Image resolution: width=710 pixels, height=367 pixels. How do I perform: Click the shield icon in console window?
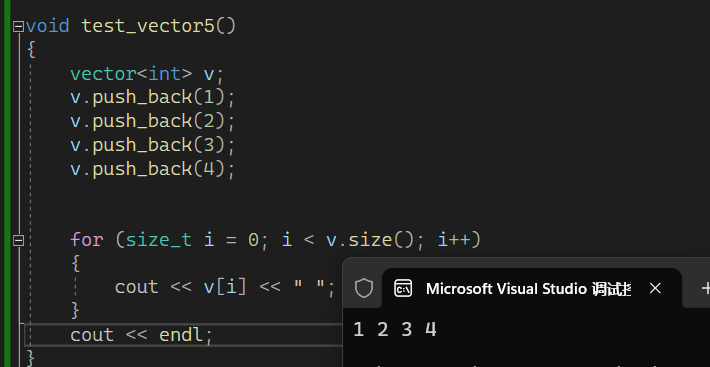point(364,288)
